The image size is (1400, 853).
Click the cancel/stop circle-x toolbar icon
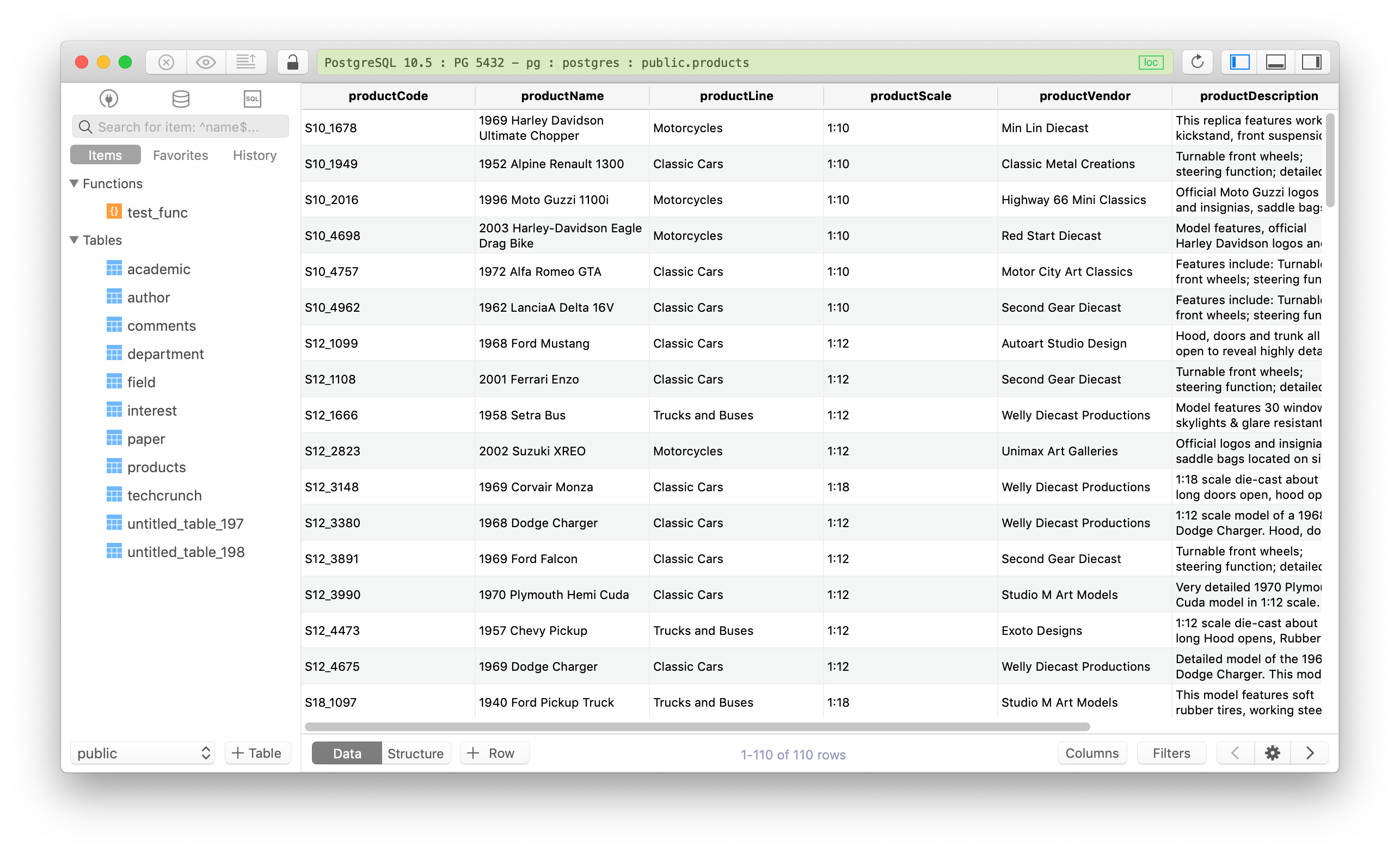166,62
